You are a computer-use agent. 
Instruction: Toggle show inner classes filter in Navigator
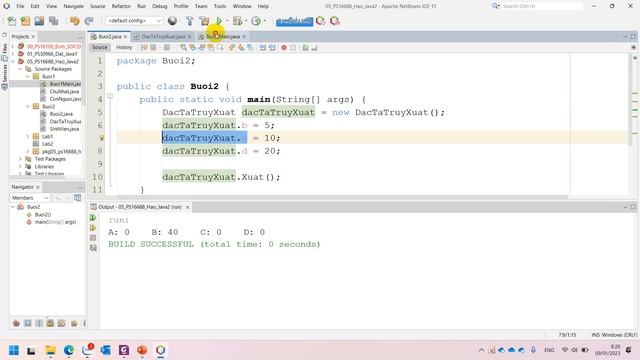click(x=62, y=323)
